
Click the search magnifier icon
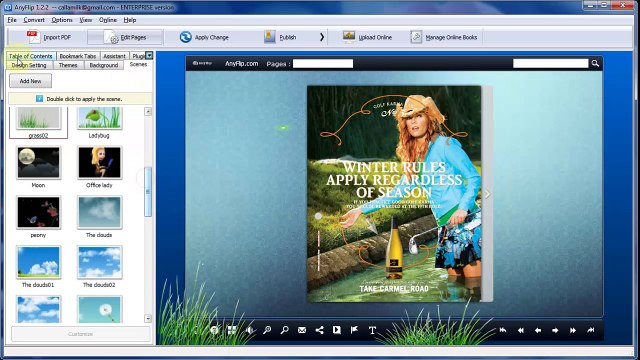[x=595, y=63]
